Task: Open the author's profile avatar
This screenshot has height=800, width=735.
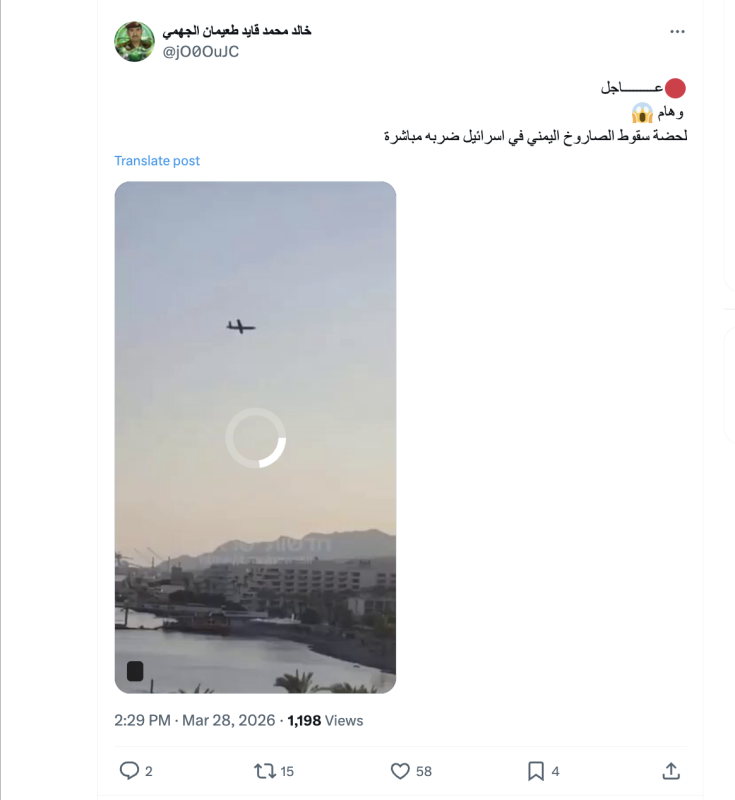Action: (x=134, y=41)
